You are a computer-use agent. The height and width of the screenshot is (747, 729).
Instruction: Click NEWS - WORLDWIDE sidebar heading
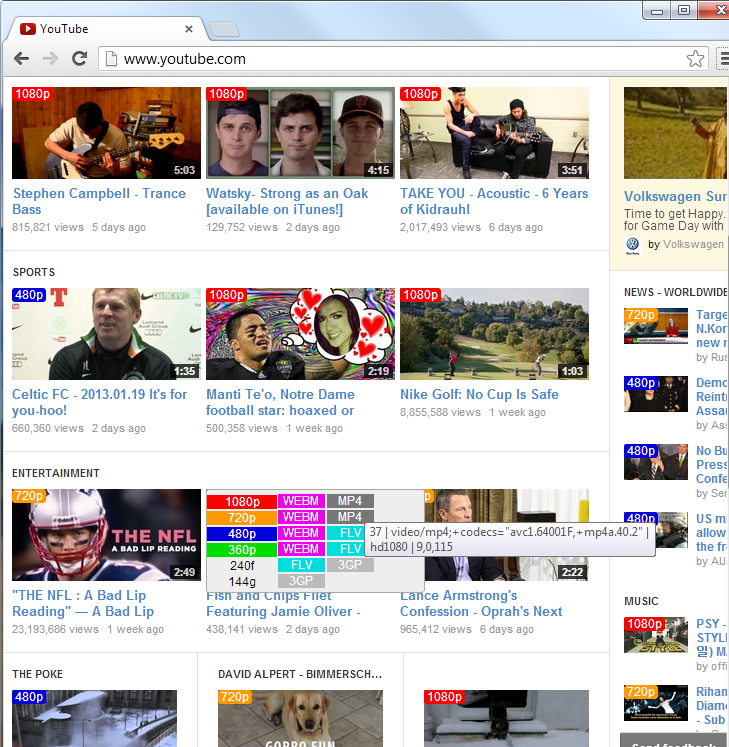[676, 292]
